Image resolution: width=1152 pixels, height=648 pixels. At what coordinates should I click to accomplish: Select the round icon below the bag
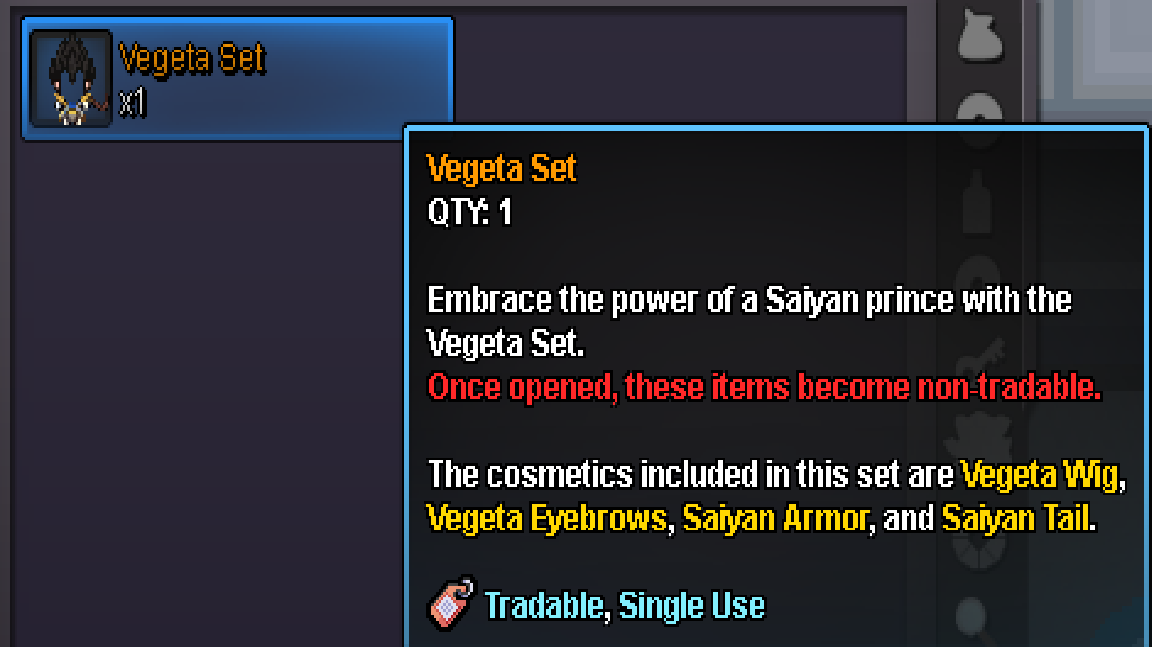[980, 108]
